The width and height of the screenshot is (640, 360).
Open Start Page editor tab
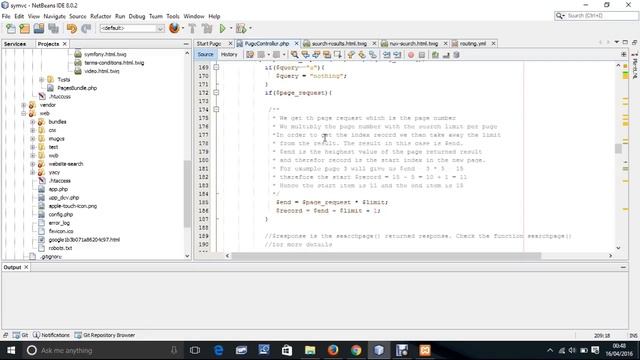click(209, 43)
